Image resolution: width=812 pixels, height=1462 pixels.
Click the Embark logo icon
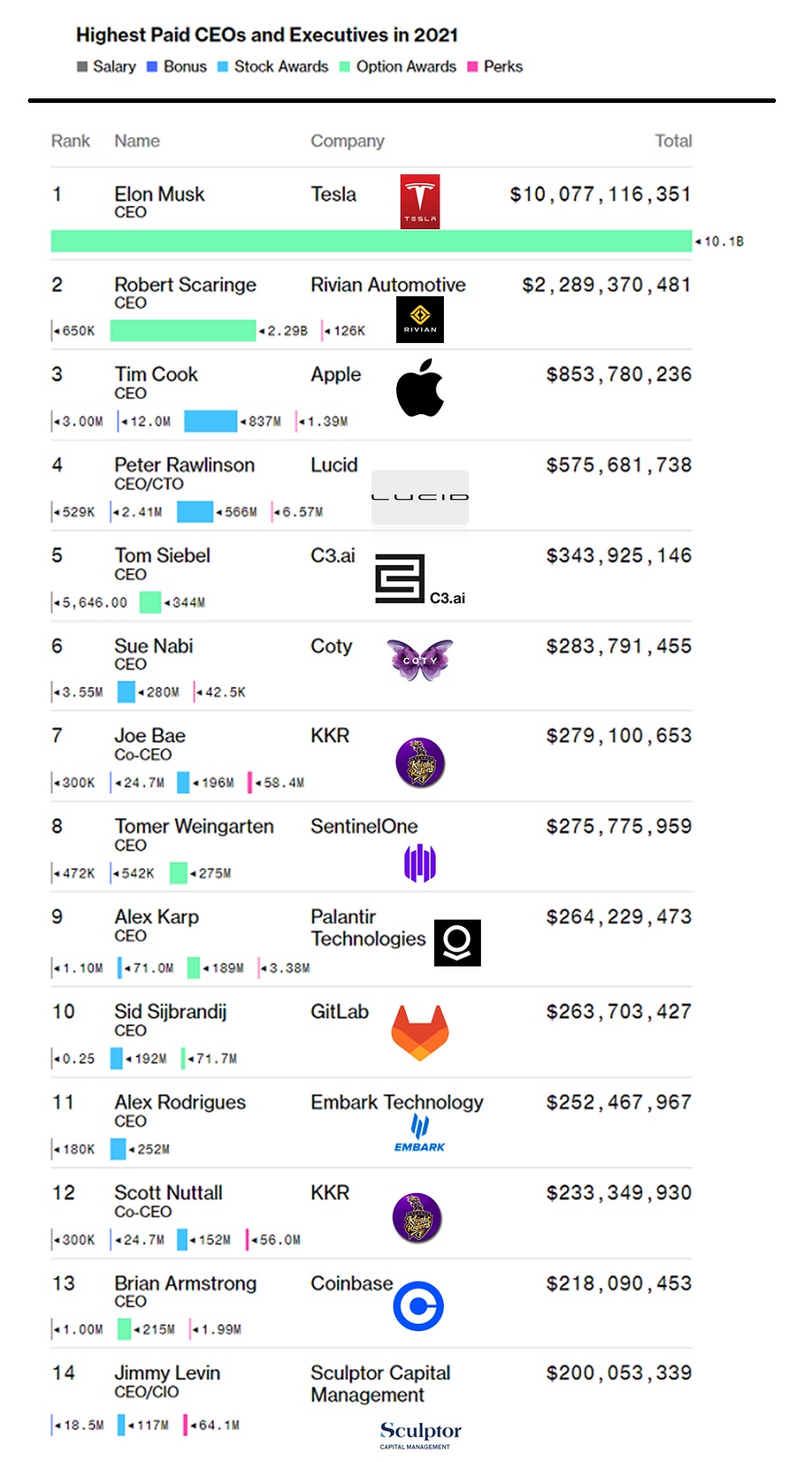(420, 1133)
